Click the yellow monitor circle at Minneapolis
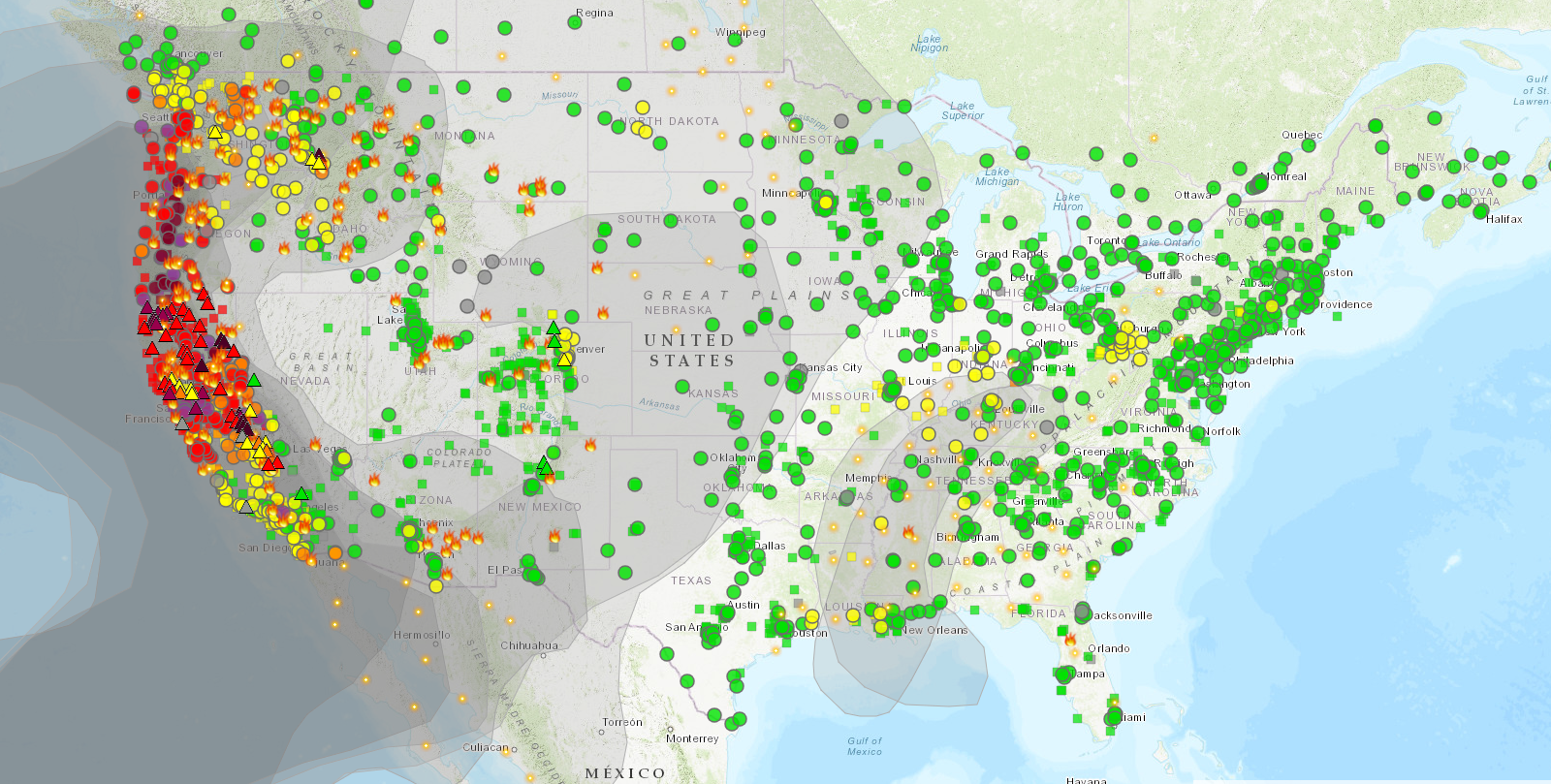Screen dimensions: 1551x784 (x=826, y=203)
